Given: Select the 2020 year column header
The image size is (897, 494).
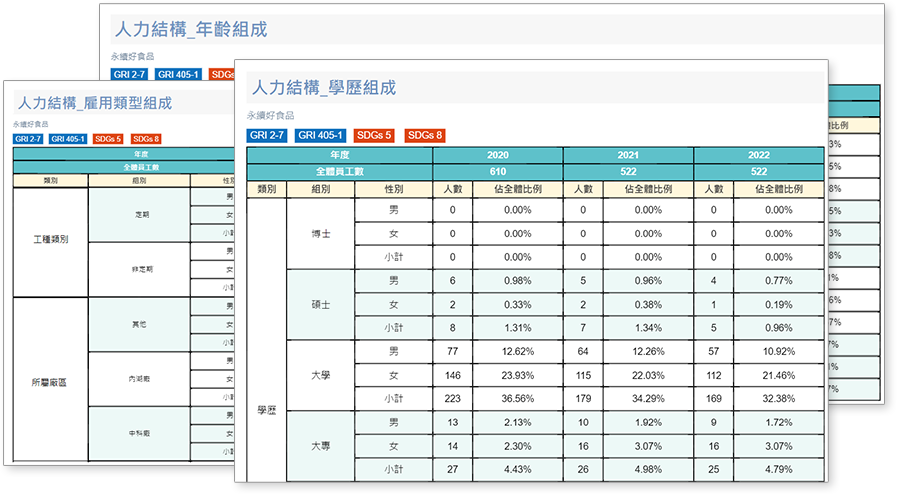Looking at the screenshot, I should click(x=497, y=156).
